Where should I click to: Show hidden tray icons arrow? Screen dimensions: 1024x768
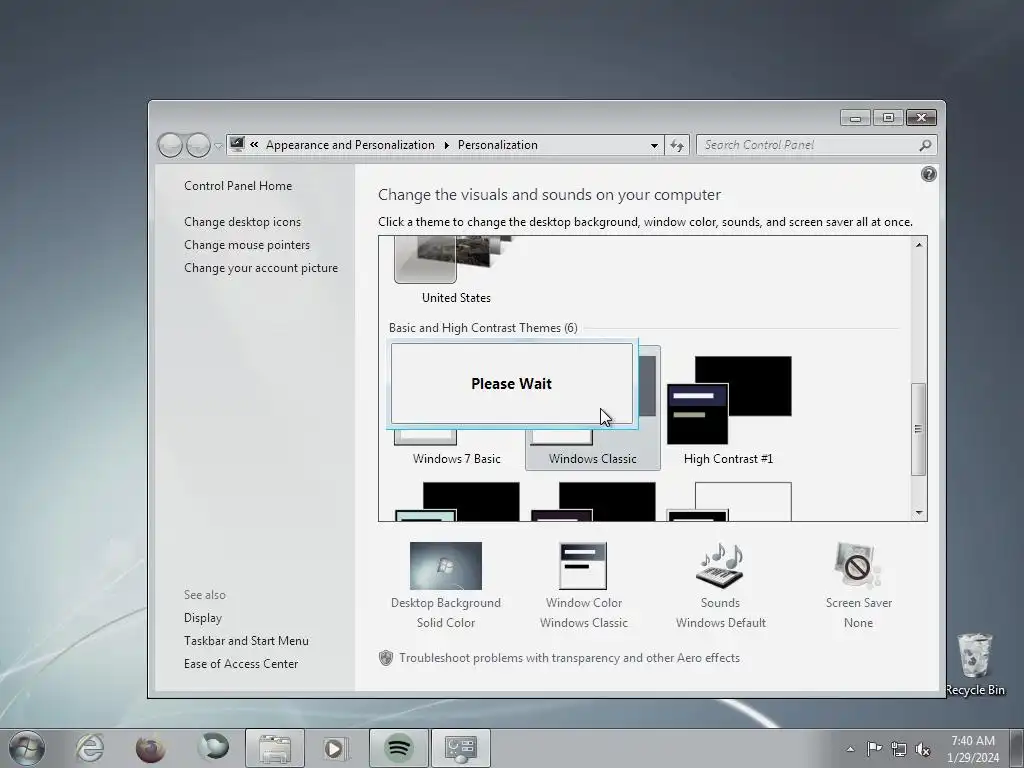[x=850, y=749]
